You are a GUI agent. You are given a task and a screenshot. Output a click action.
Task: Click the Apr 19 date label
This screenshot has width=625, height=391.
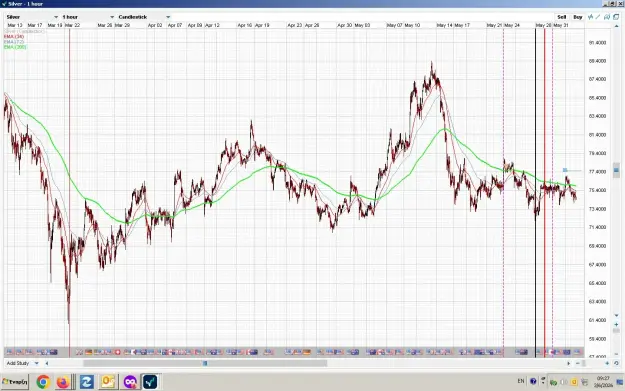tap(262, 25)
